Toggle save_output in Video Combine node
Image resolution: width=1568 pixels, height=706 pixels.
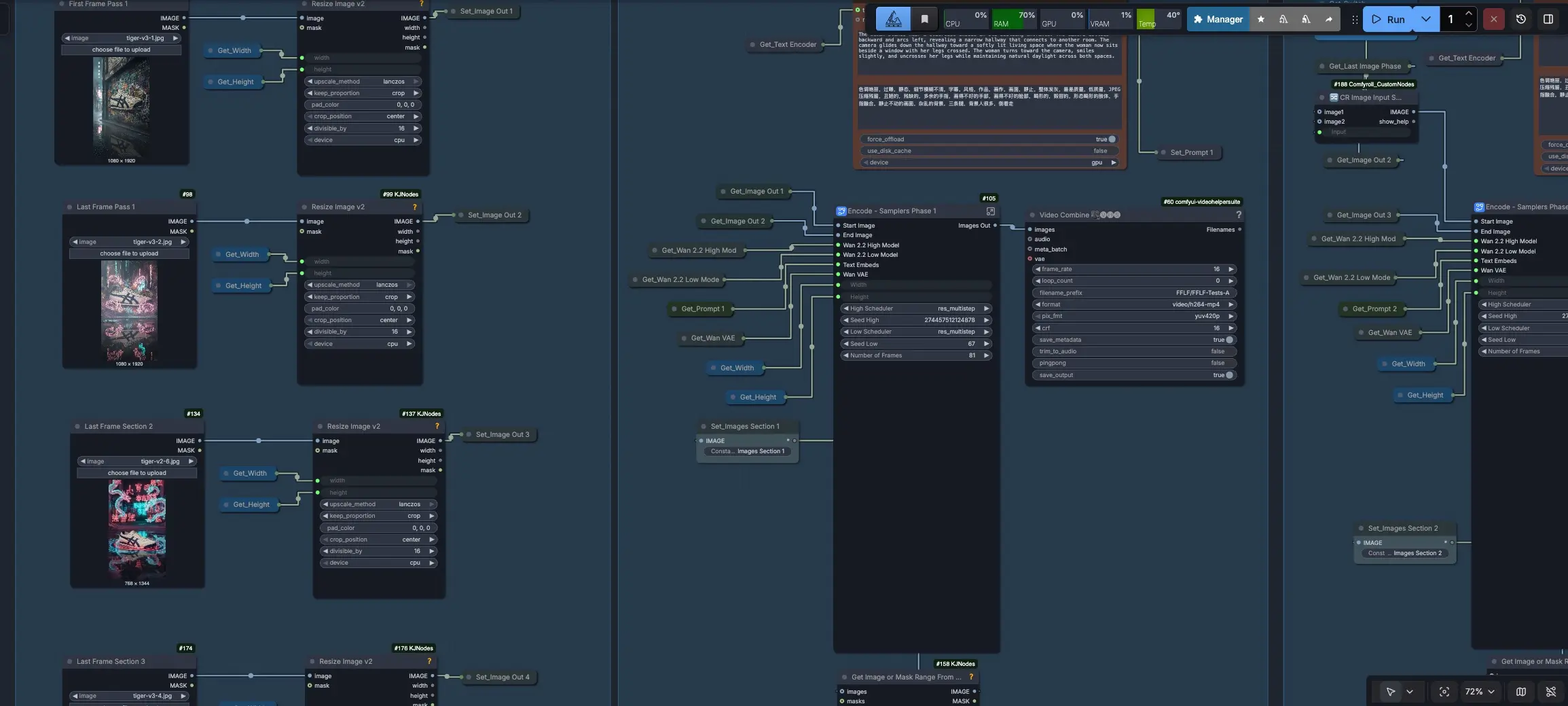pos(1228,375)
